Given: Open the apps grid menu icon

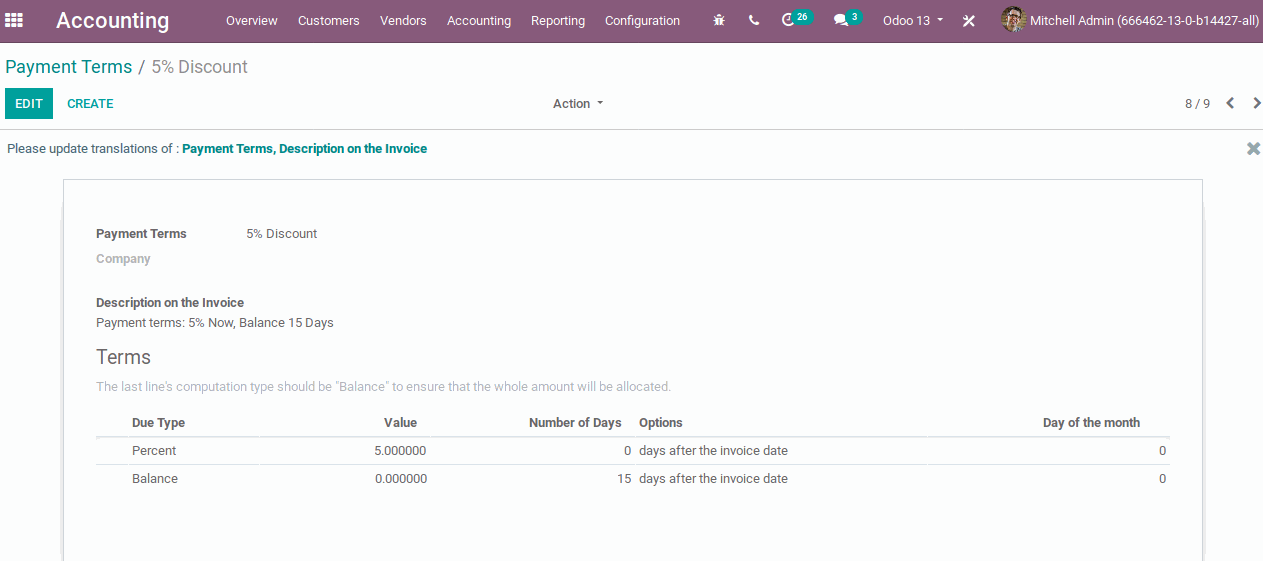Looking at the screenshot, I should (x=14, y=20).
